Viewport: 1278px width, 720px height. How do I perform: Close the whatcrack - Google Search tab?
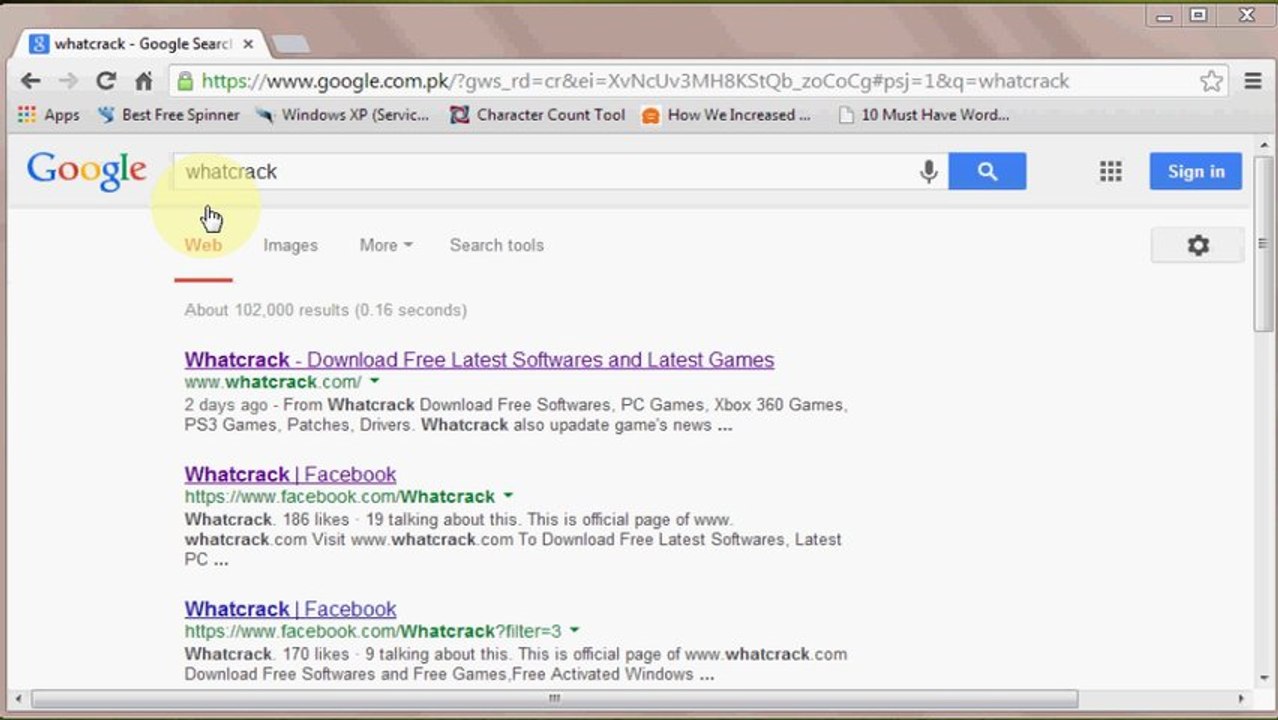248,44
